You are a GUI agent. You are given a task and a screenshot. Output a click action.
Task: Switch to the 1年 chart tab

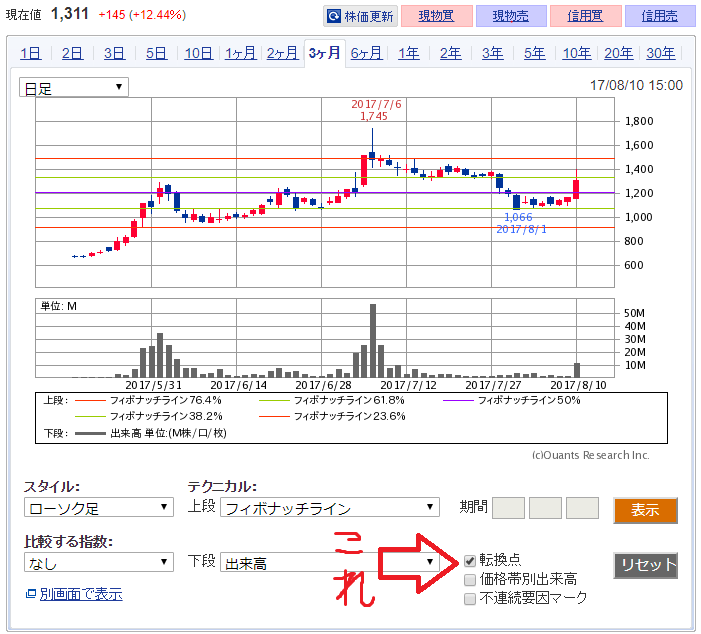click(x=409, y=53)
